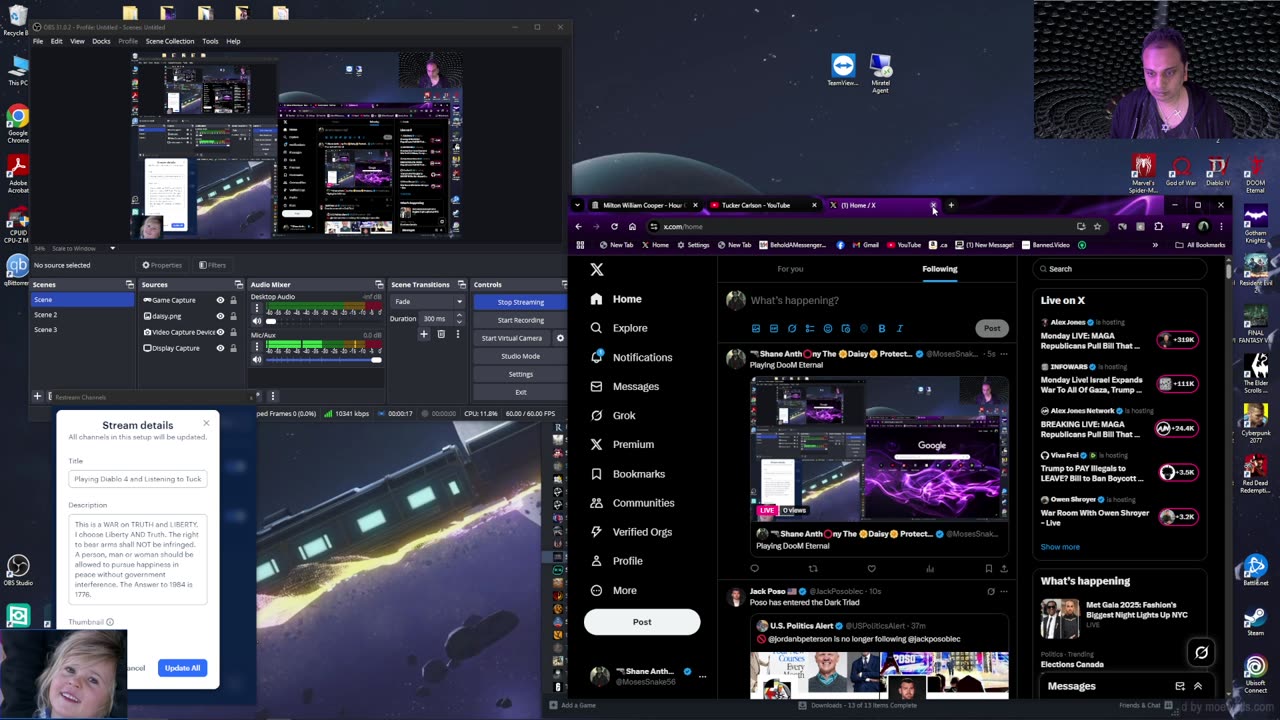
Task: Adjust the Desktop Audio volume slider
Action: [324, 321]
